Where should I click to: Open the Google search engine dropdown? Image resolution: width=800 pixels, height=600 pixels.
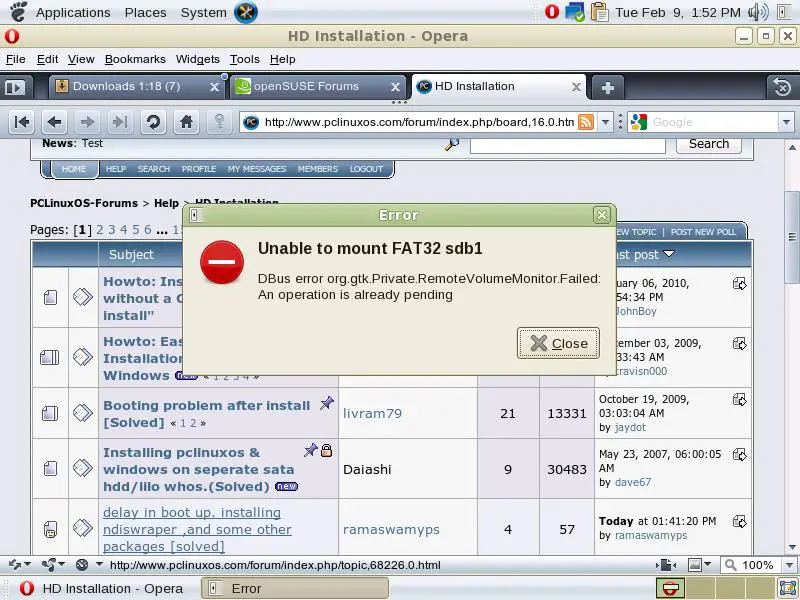point(786,122)
